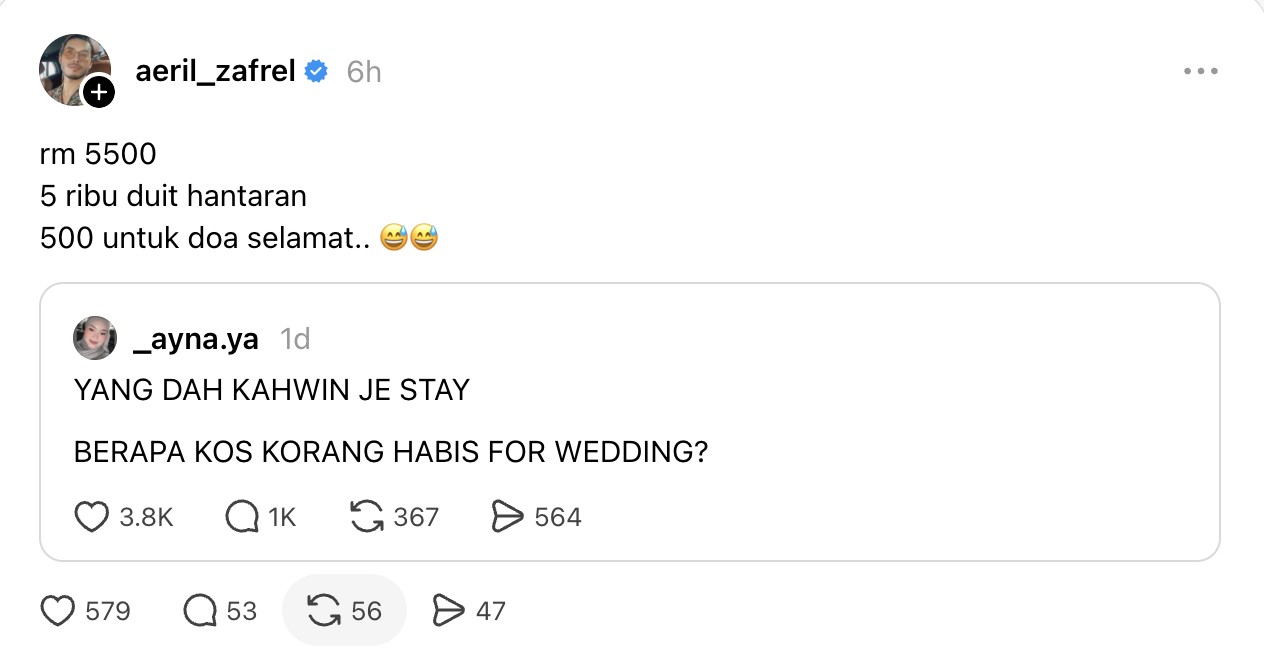Open the three-dot more options menu
This screenshot has width=1264, height=650.
[x=1200, y=72]
